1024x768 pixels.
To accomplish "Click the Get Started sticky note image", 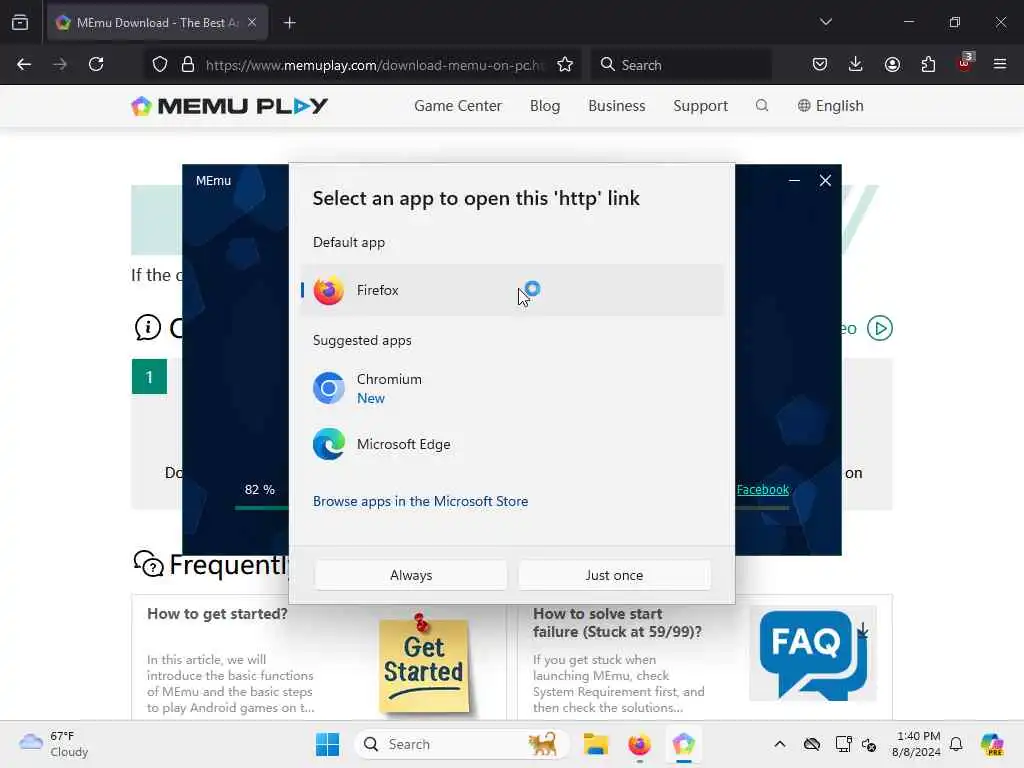I will tap(424, 664).
